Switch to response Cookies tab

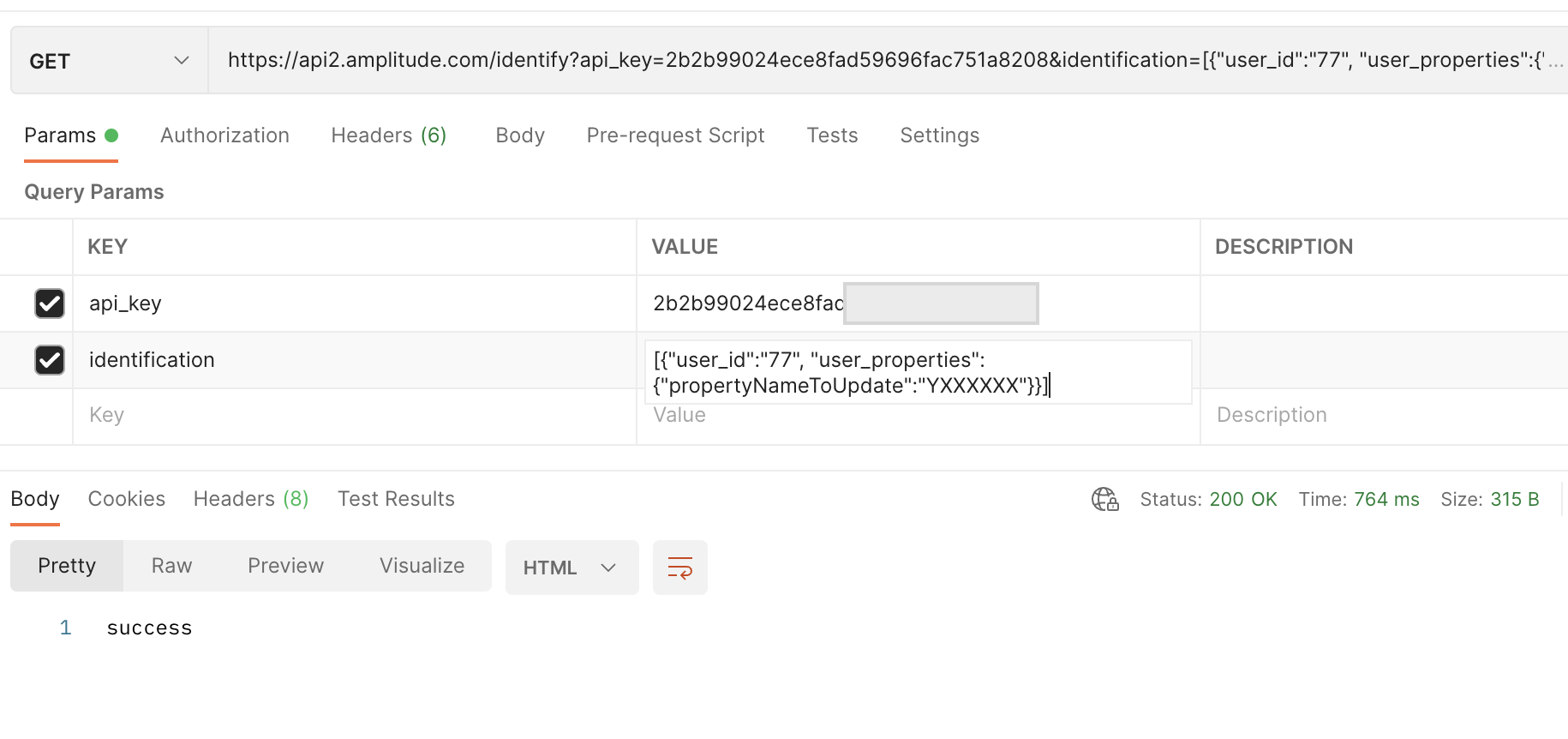click(127, 499)
